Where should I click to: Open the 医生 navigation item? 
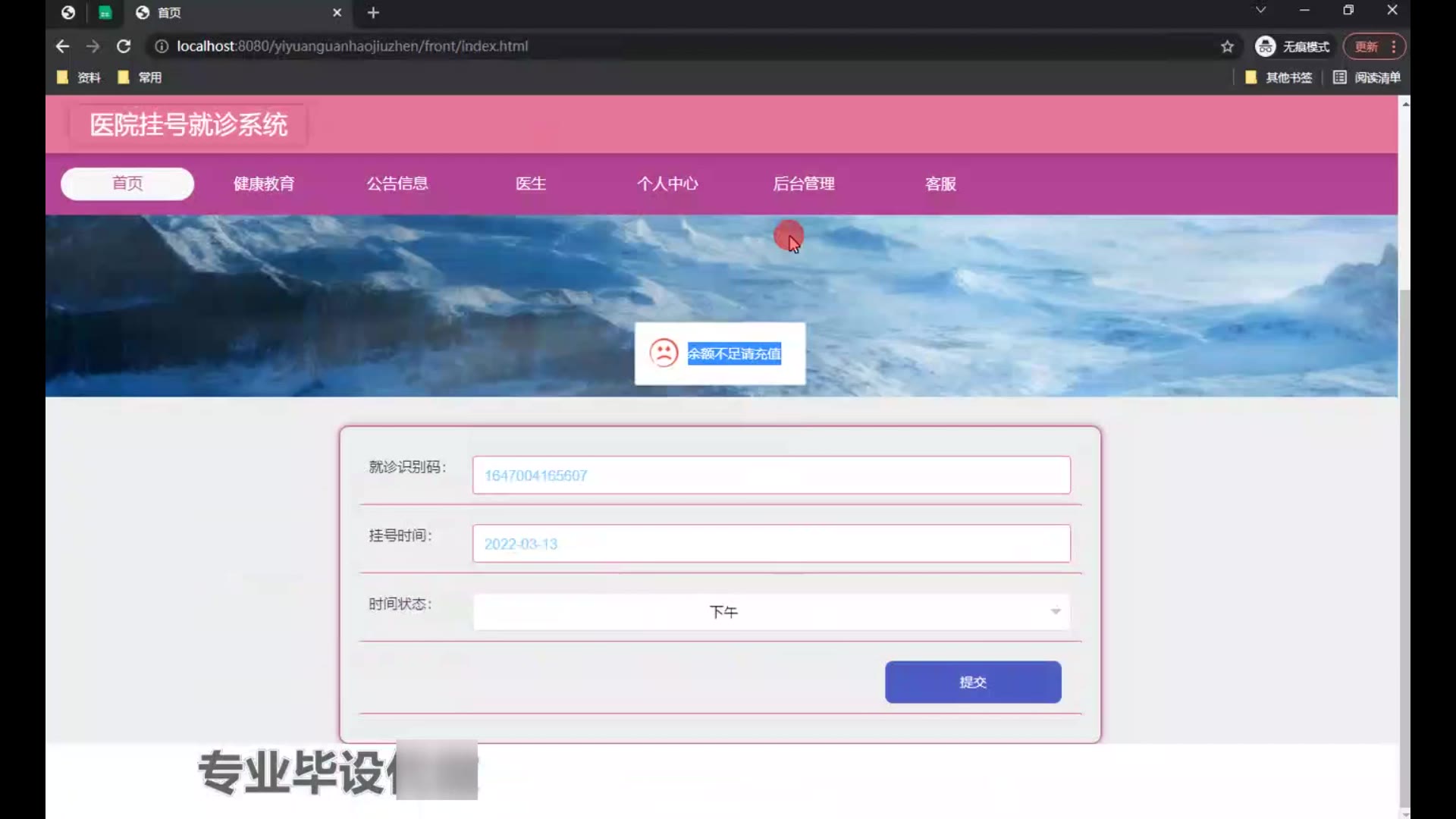[531, 184]
